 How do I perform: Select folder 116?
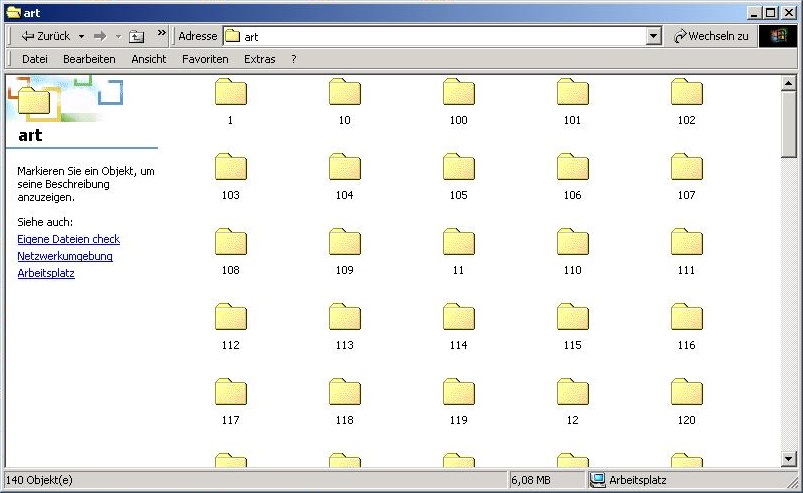pos(687,327)
